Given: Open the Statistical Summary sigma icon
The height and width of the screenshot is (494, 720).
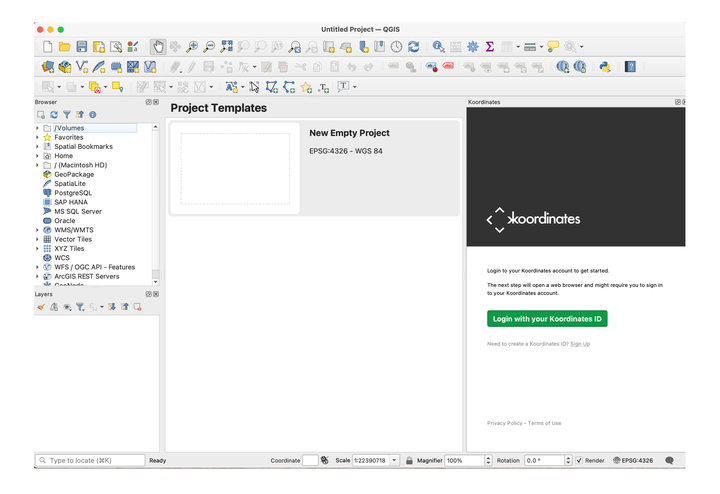Looking at the screenshot, I should pyautogui.click(x=489, y=46).
